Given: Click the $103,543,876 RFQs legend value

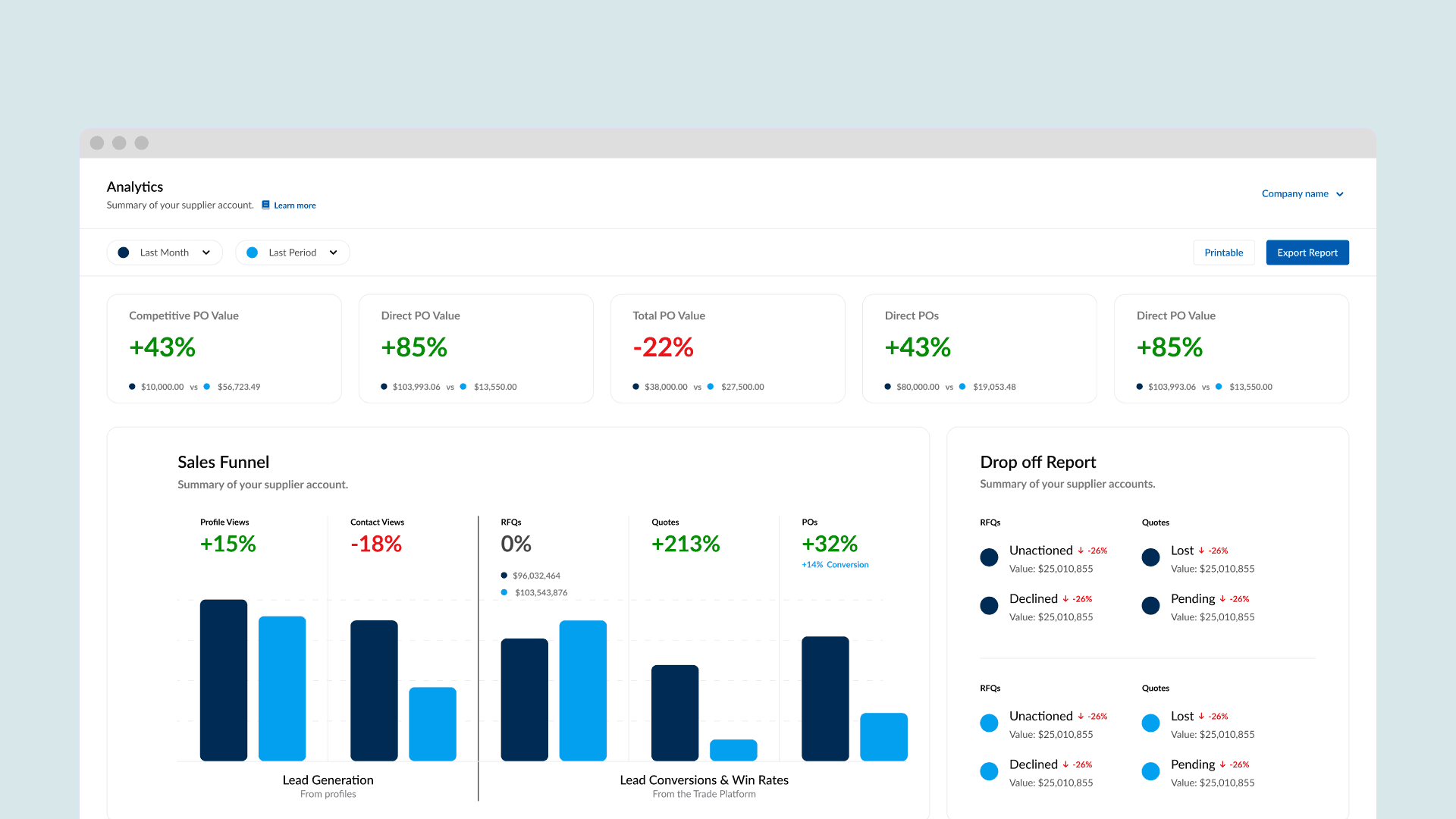Looking at the screenshot, I should 541,593.
